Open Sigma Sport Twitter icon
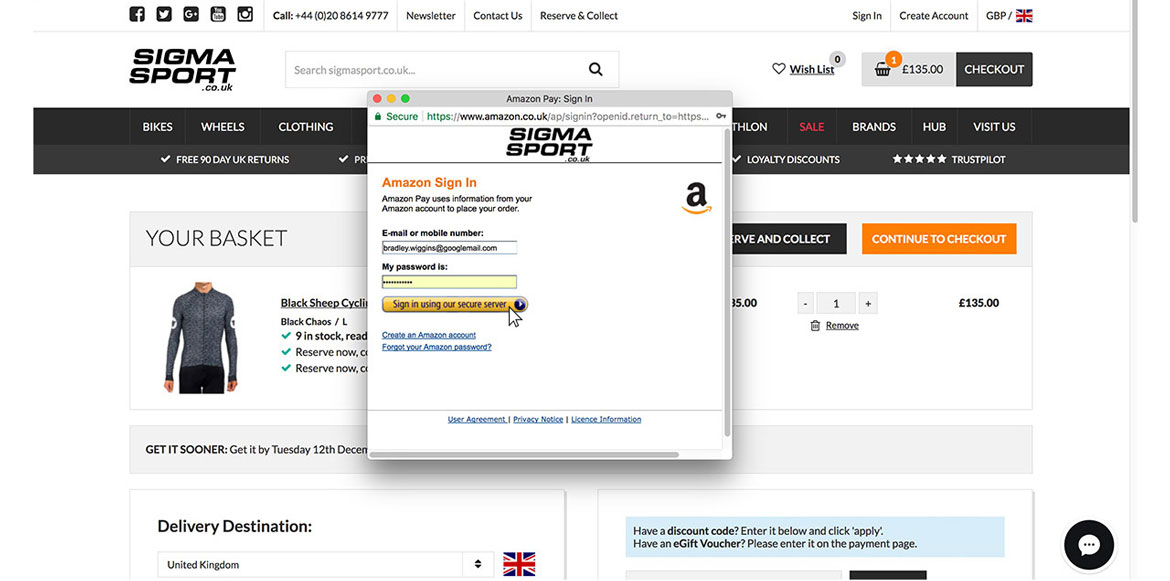The height and width of the screenshot is (581, 1170). 164,14
